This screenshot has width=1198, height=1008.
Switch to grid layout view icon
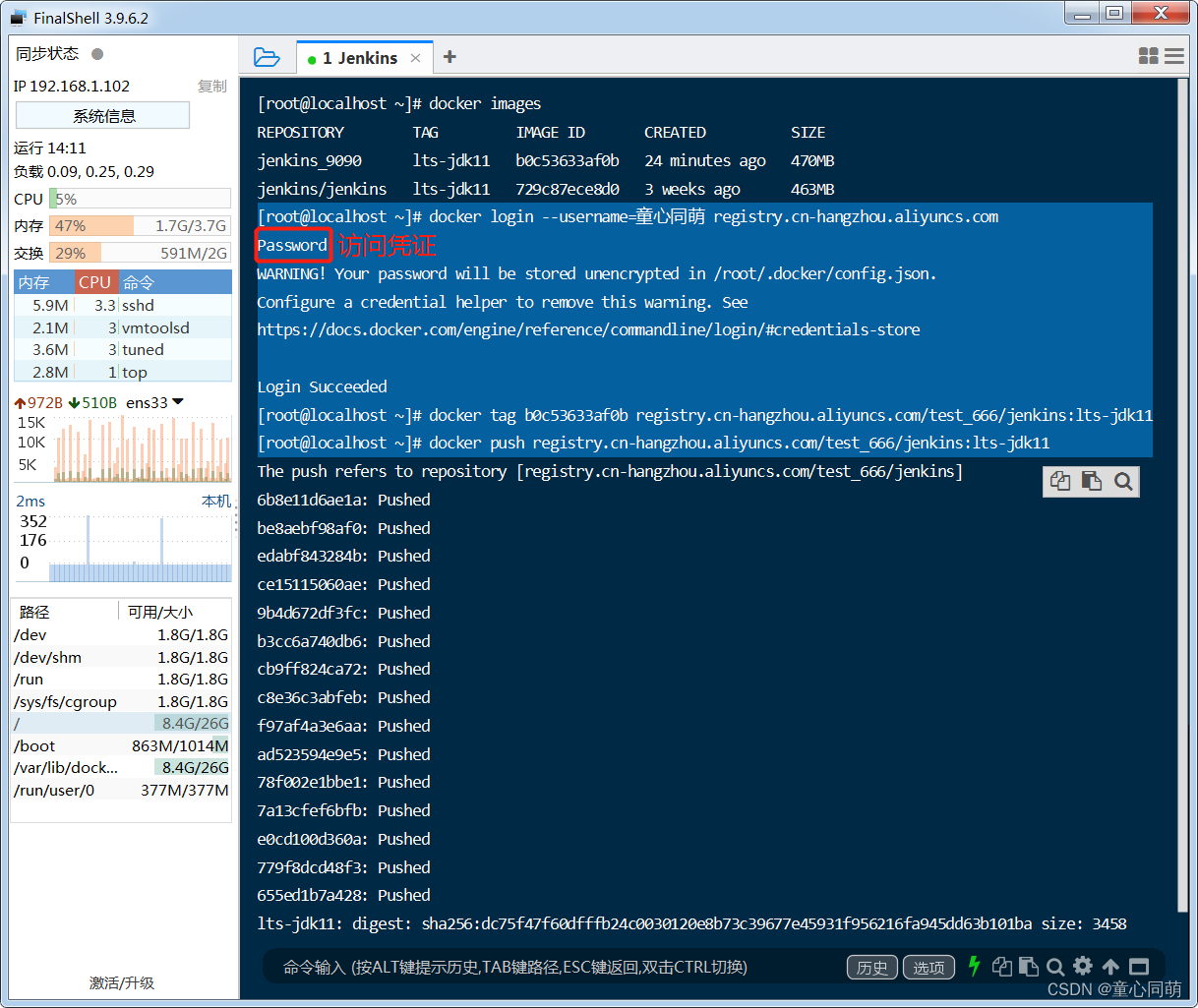point(1148,56)
